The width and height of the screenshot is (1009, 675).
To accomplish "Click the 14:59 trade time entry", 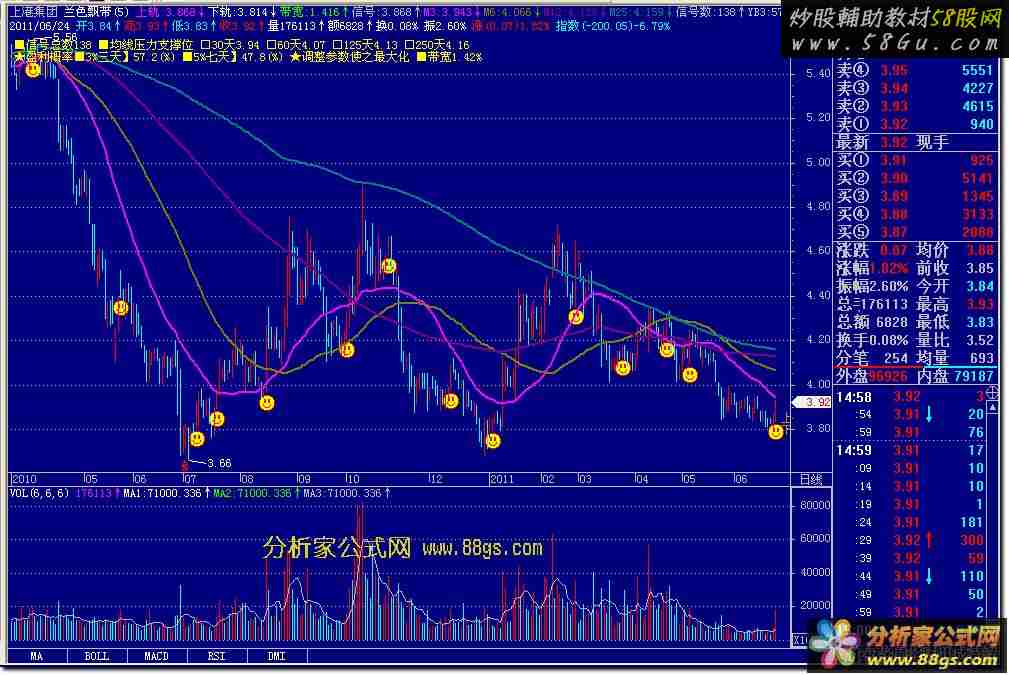I will (853, 450).
